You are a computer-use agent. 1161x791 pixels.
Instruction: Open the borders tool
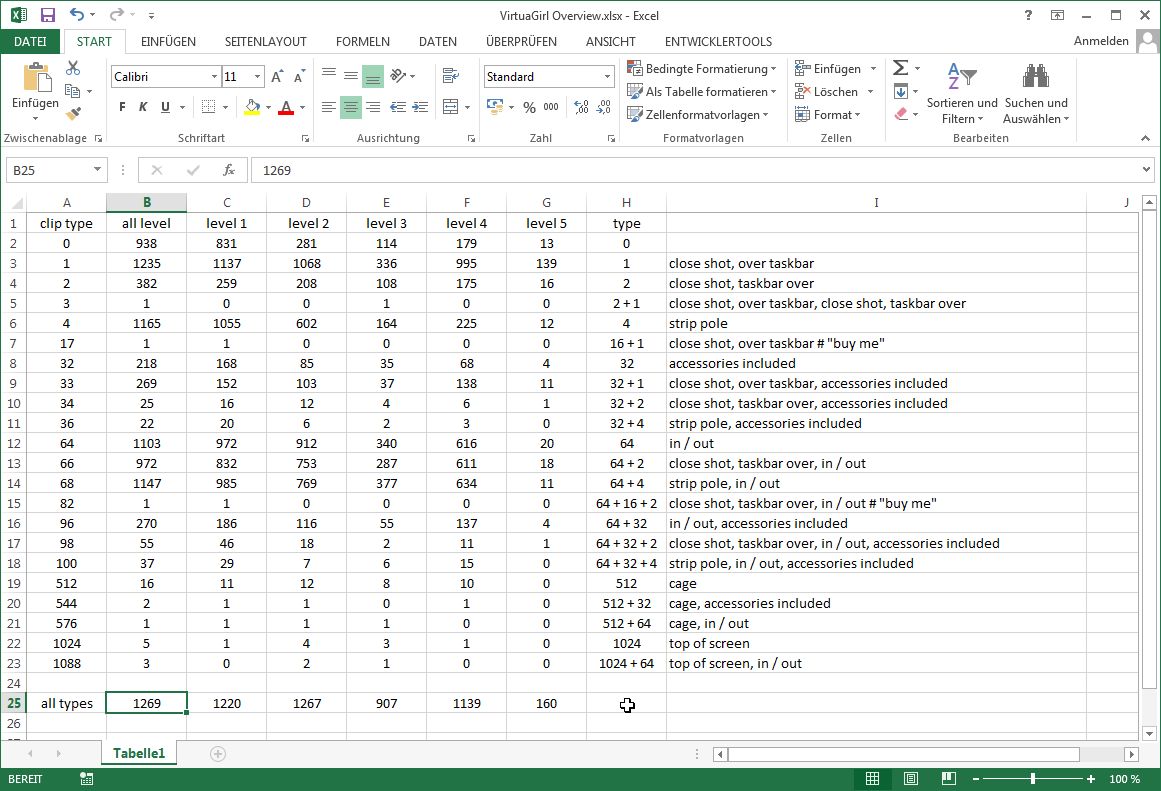coord(209,107)
